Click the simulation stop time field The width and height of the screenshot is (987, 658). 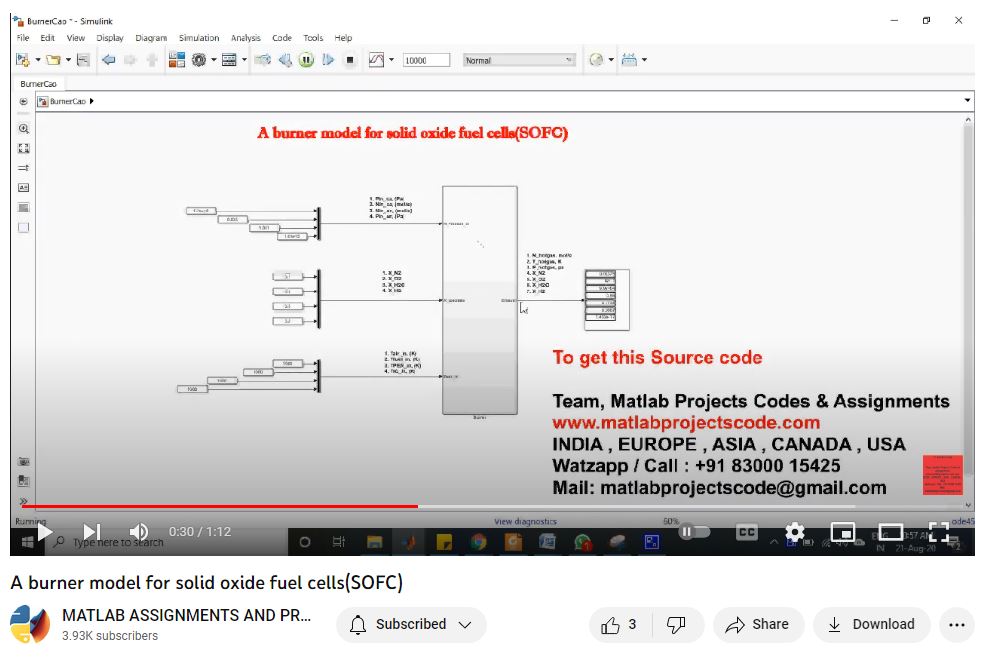coord(426,60)
